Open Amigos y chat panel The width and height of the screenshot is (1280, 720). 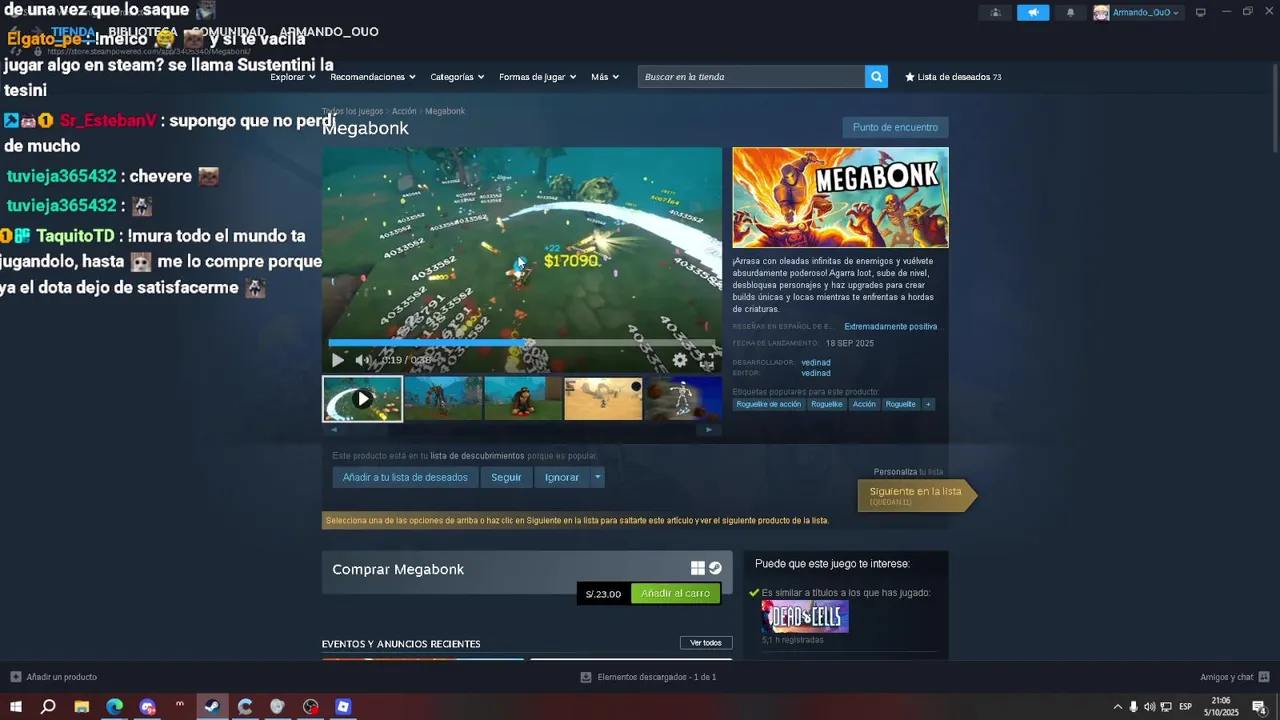click(1235, 677)
